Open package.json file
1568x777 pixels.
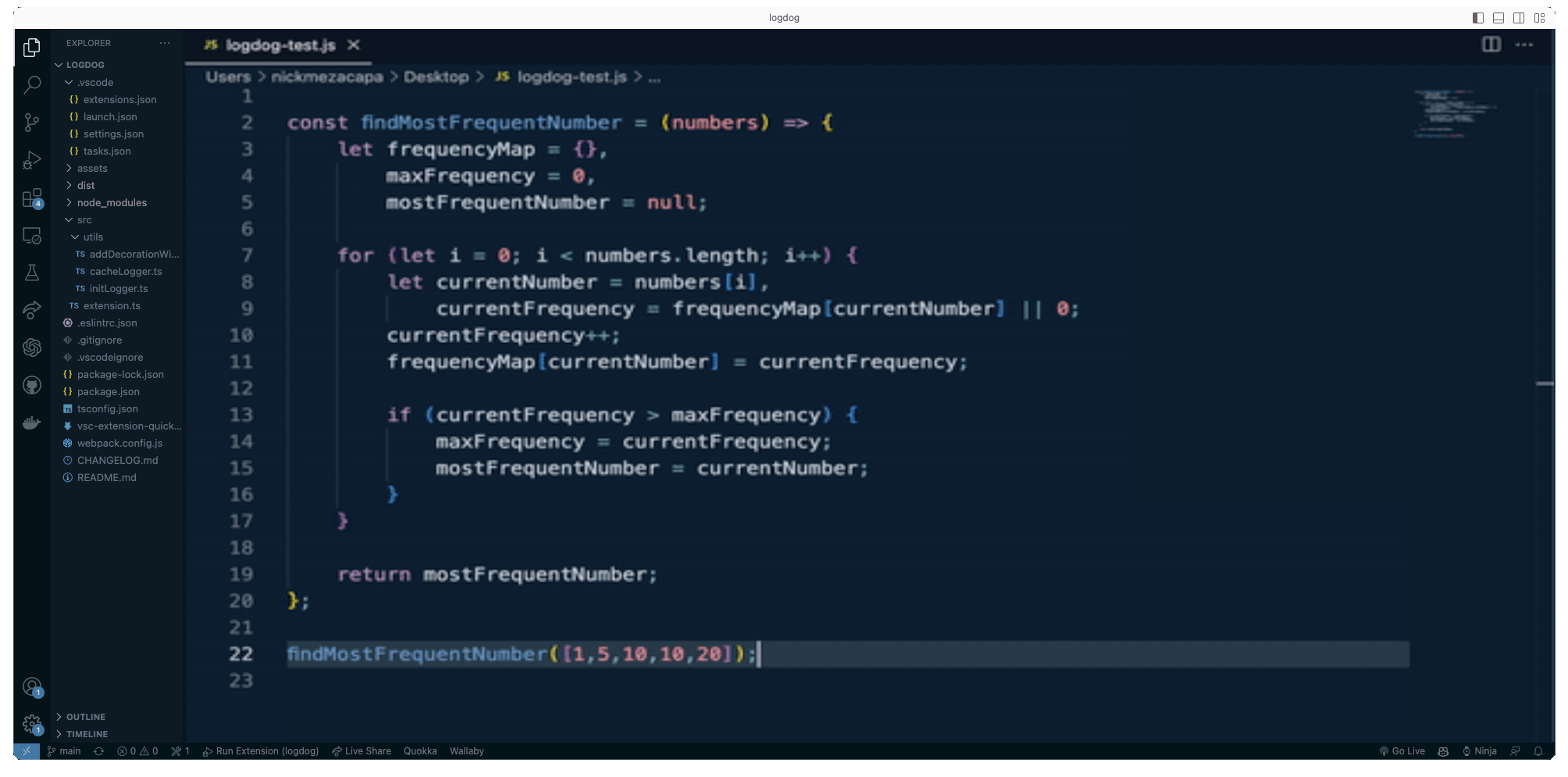108,391
